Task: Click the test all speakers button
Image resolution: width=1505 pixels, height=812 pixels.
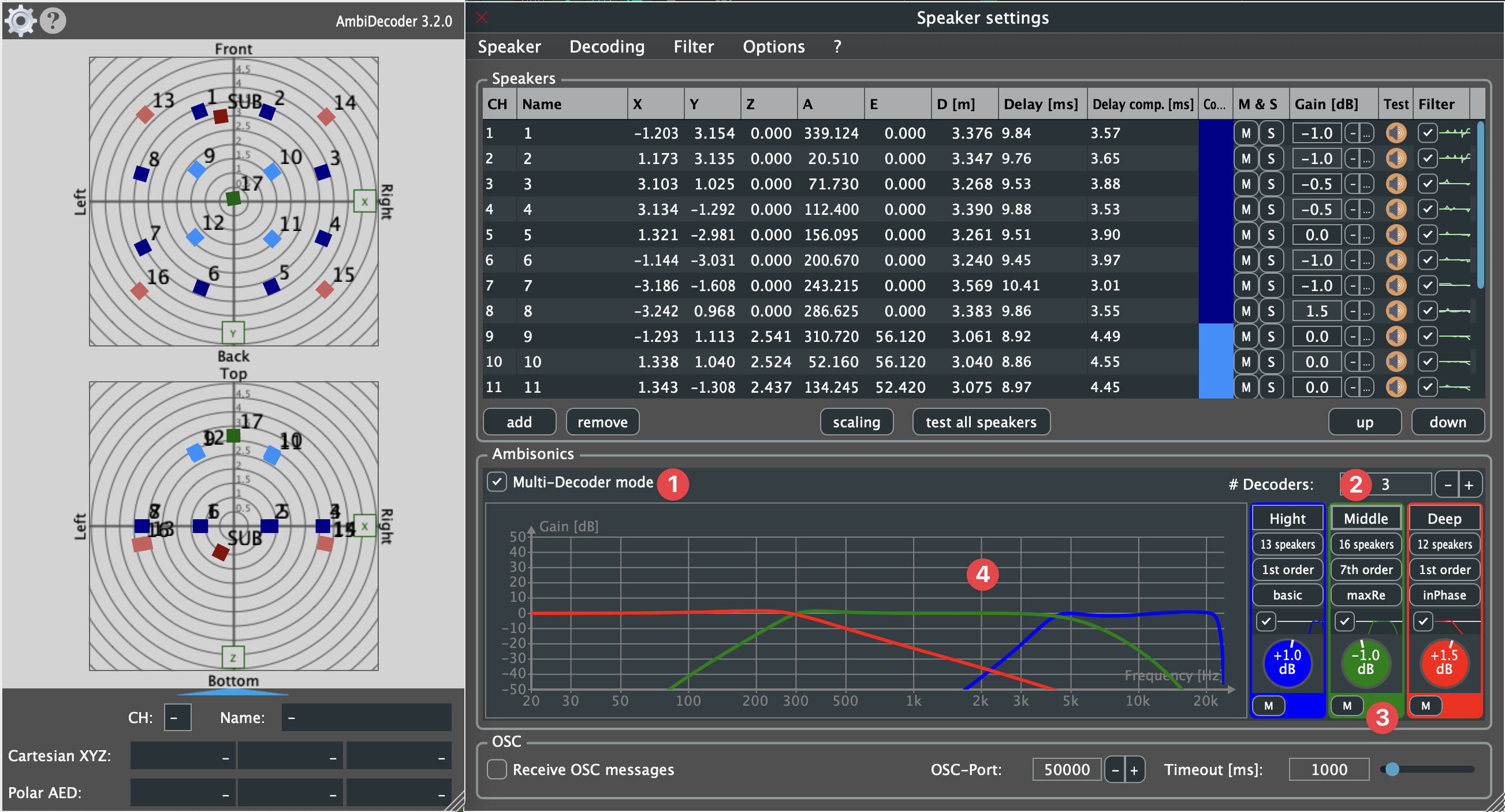Action: [981, 422]
